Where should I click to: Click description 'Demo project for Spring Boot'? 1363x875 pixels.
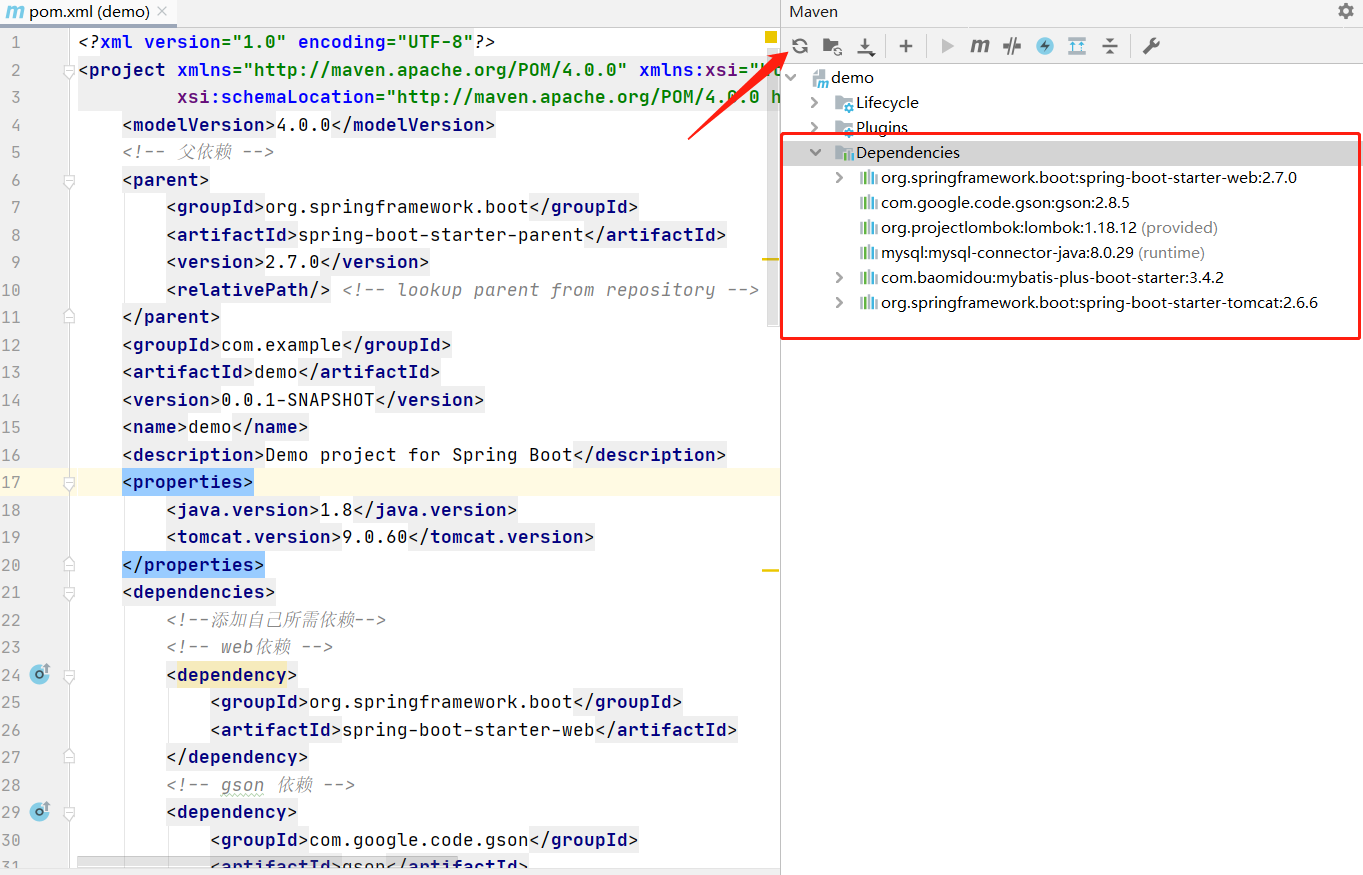click(x=419, y=455)
